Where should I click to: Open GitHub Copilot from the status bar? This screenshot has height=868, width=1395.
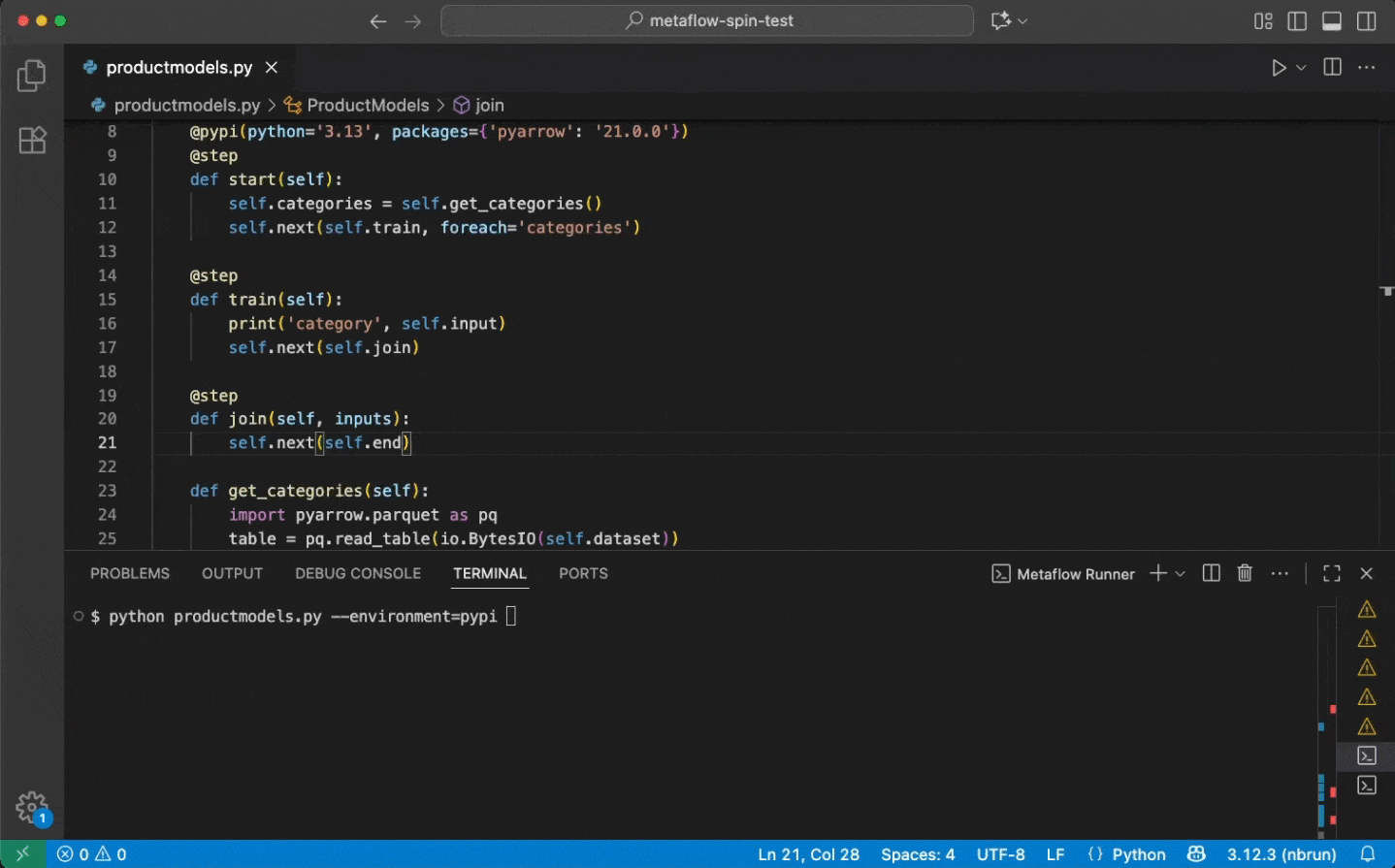1196,854
